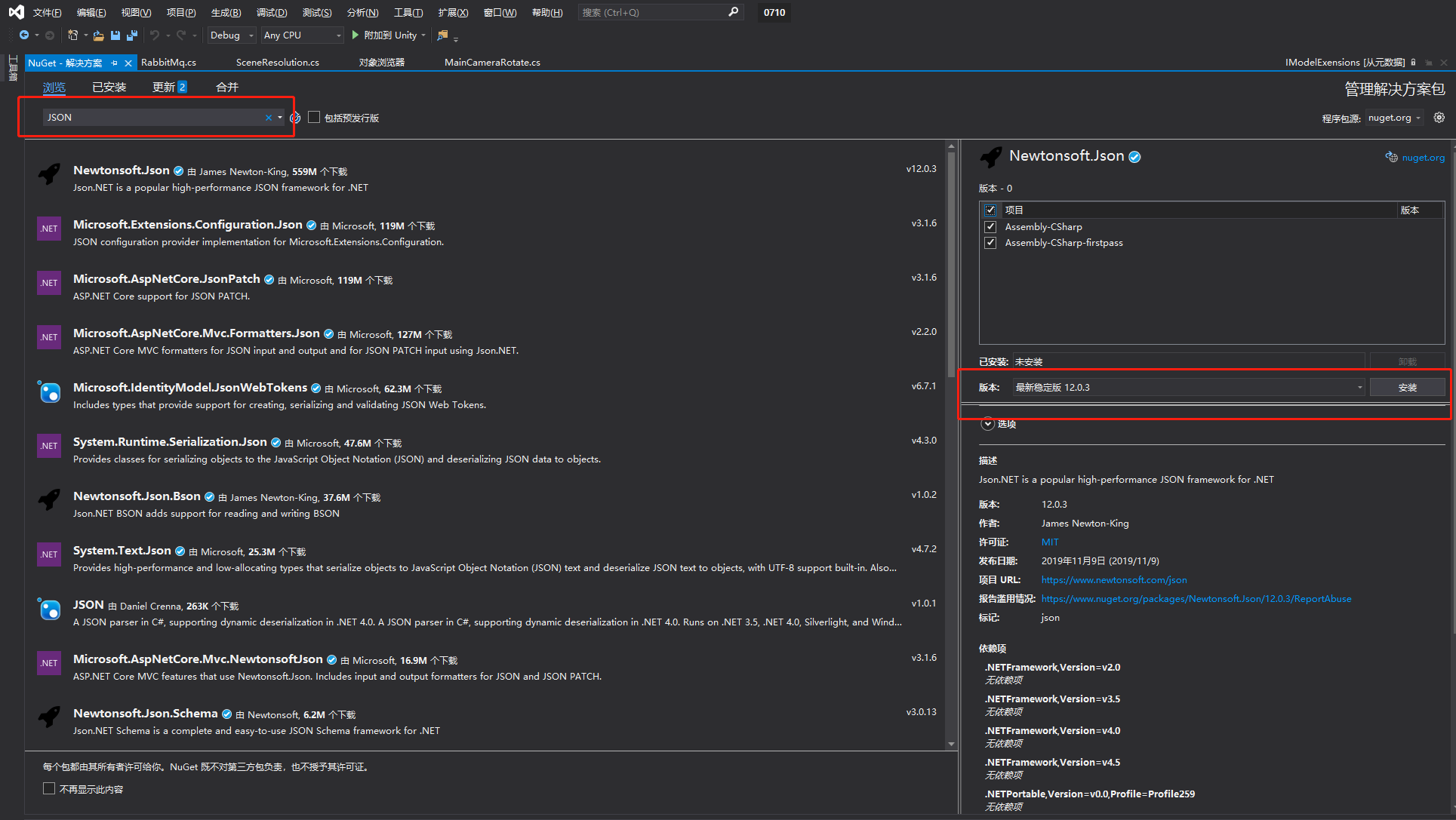Open the newtonsoft.com/json project URL link

click(1113, 580)
